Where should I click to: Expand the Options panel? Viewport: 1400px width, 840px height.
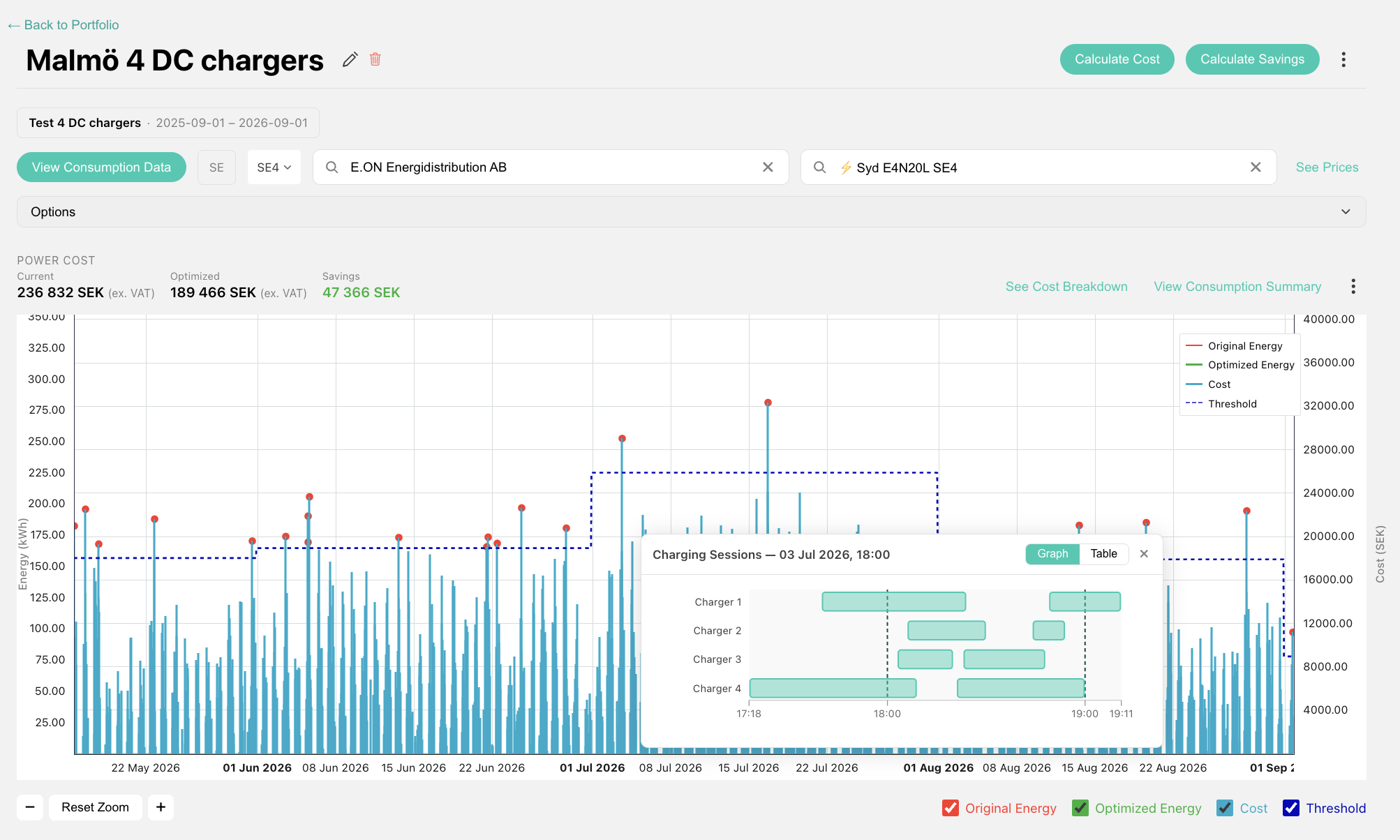tap(691, 212)
